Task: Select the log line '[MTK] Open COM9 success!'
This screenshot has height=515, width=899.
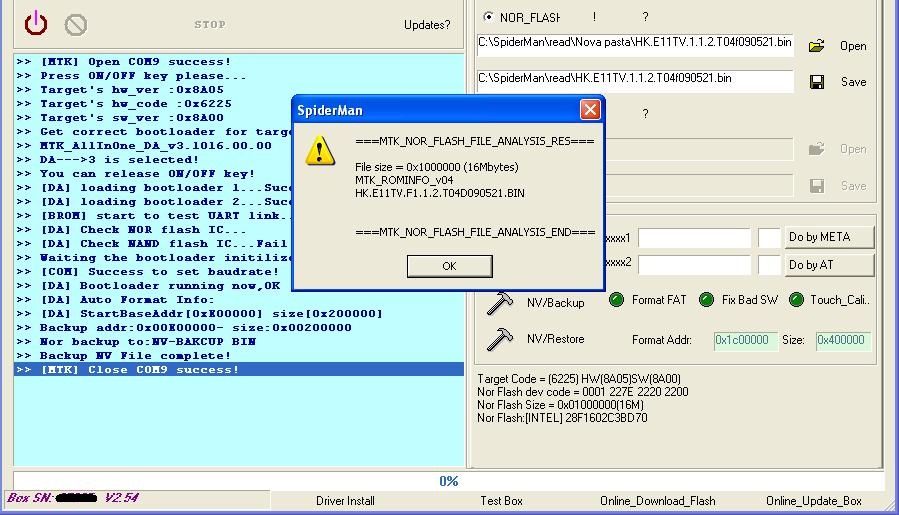Action: (239, 61)
